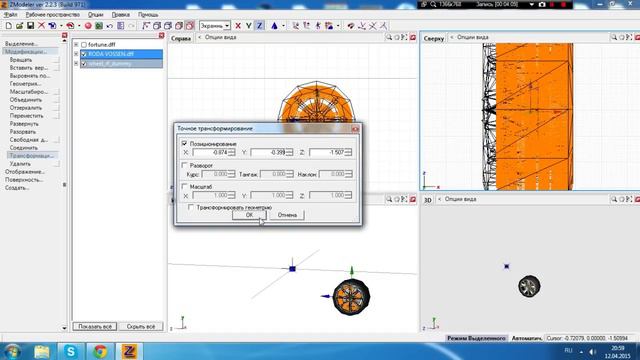The width and height of the screenshot is (640, 360).
Task: Open Опции вида in Справа viewport
Action: point(220,38)
